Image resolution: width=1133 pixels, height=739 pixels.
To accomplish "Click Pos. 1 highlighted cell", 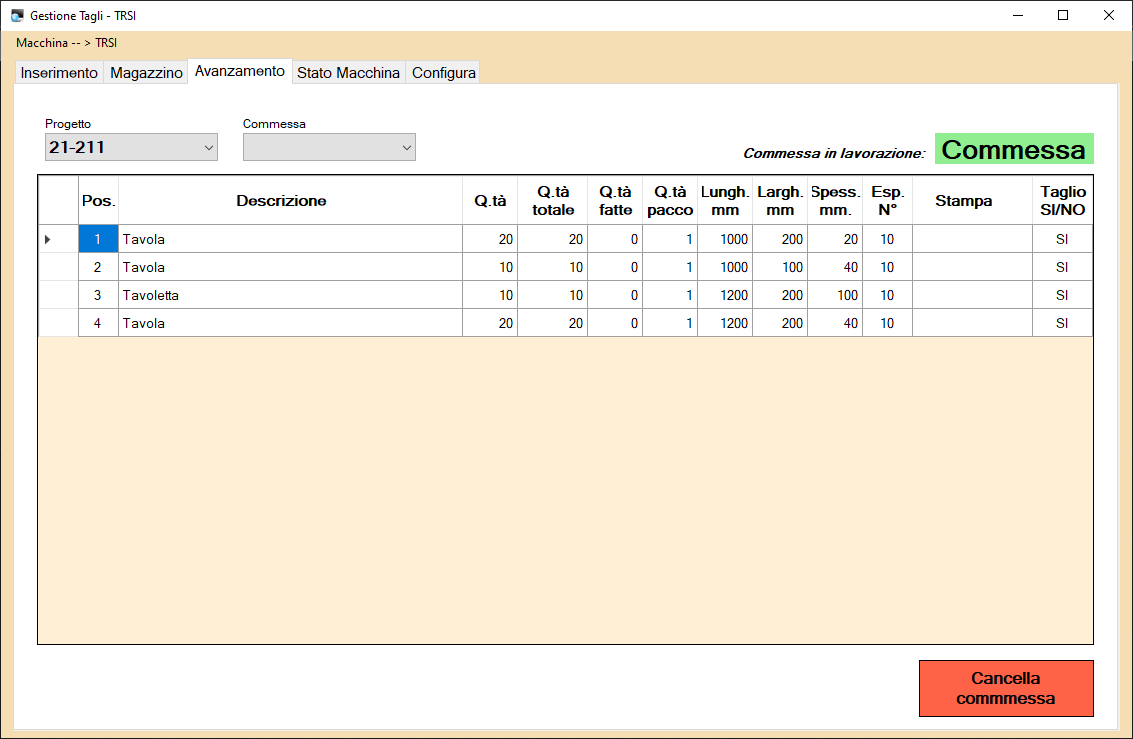I will 98,239.
